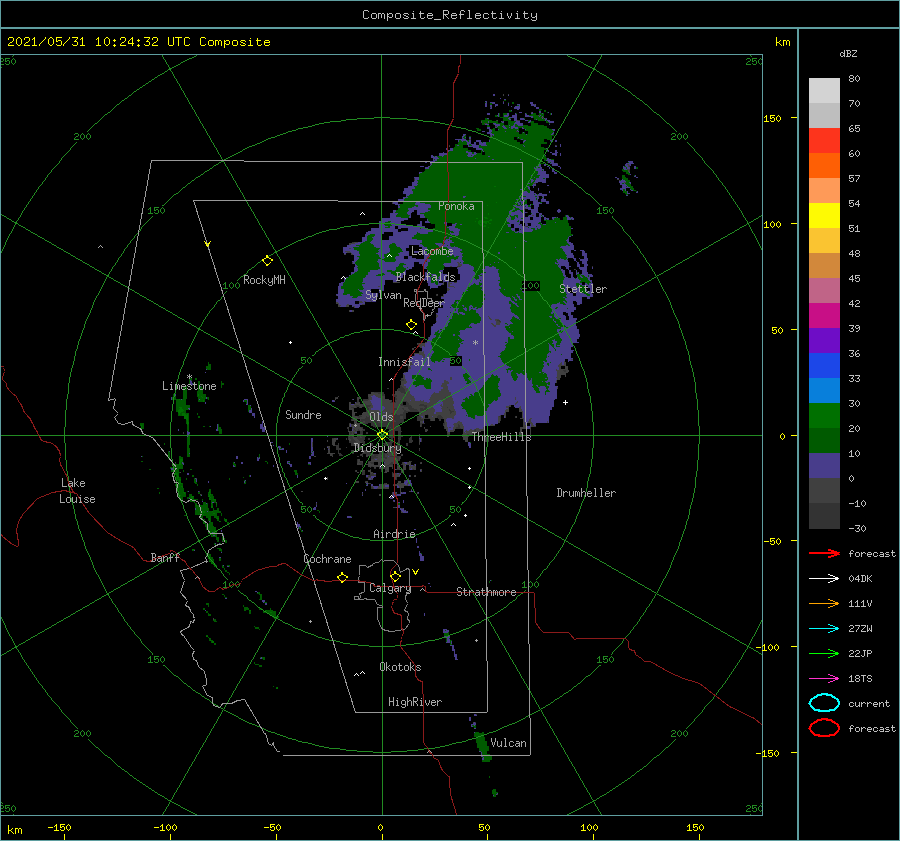The width and height of the screenshot is (900, 841).
Task: Click the Drumheller town label
Action: point(586,493)
